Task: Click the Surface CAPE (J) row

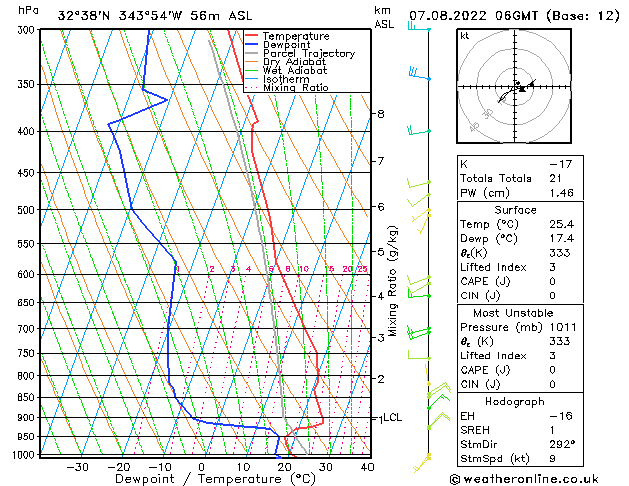Action: click(520, 281)
